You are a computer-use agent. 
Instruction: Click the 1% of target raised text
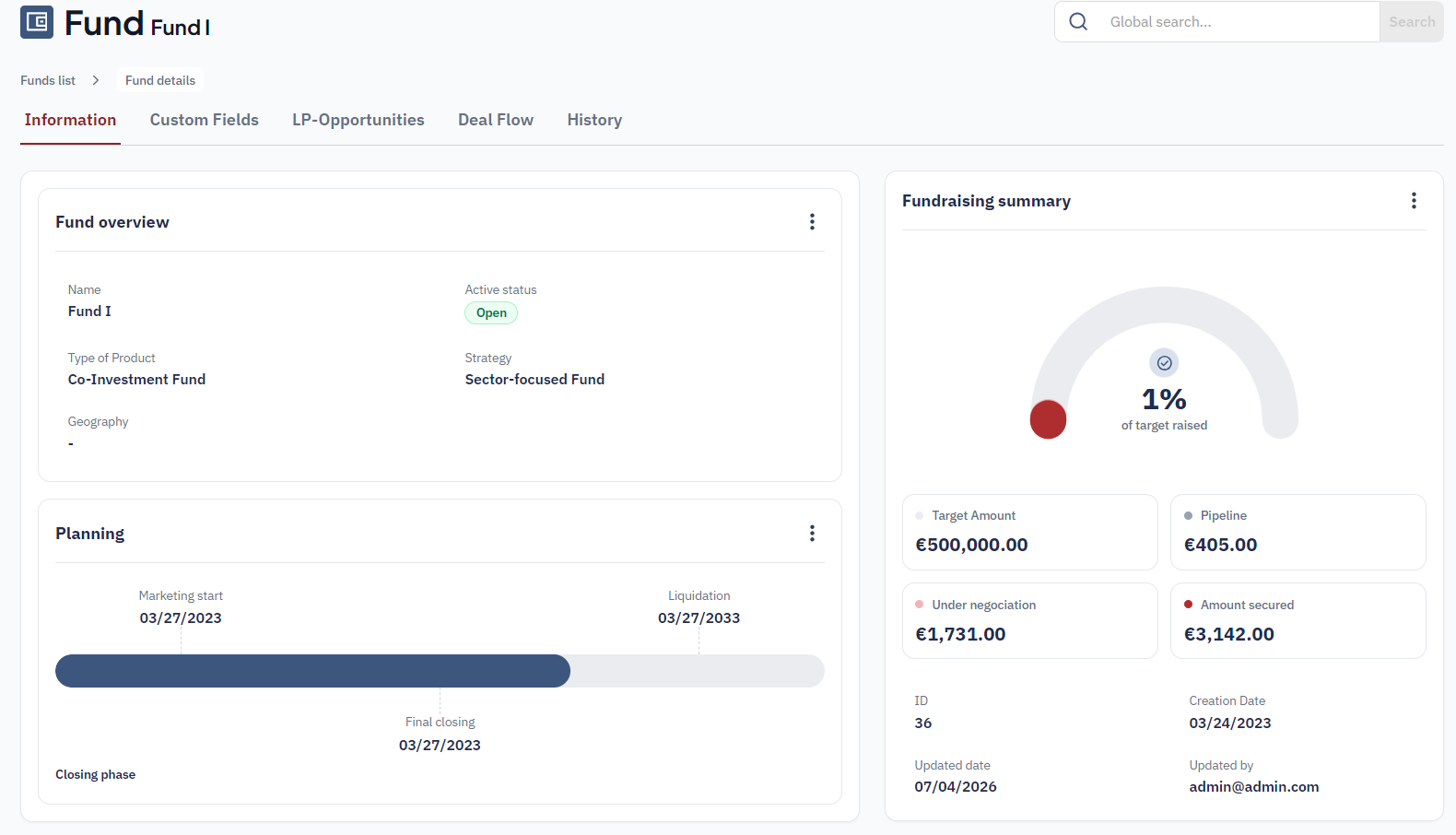pos(1164,408)
